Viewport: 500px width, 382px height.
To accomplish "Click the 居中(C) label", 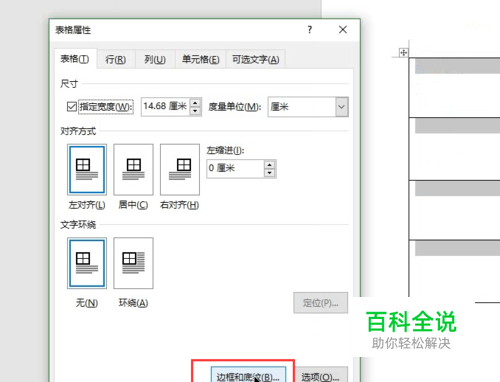I will pos(133,205).
